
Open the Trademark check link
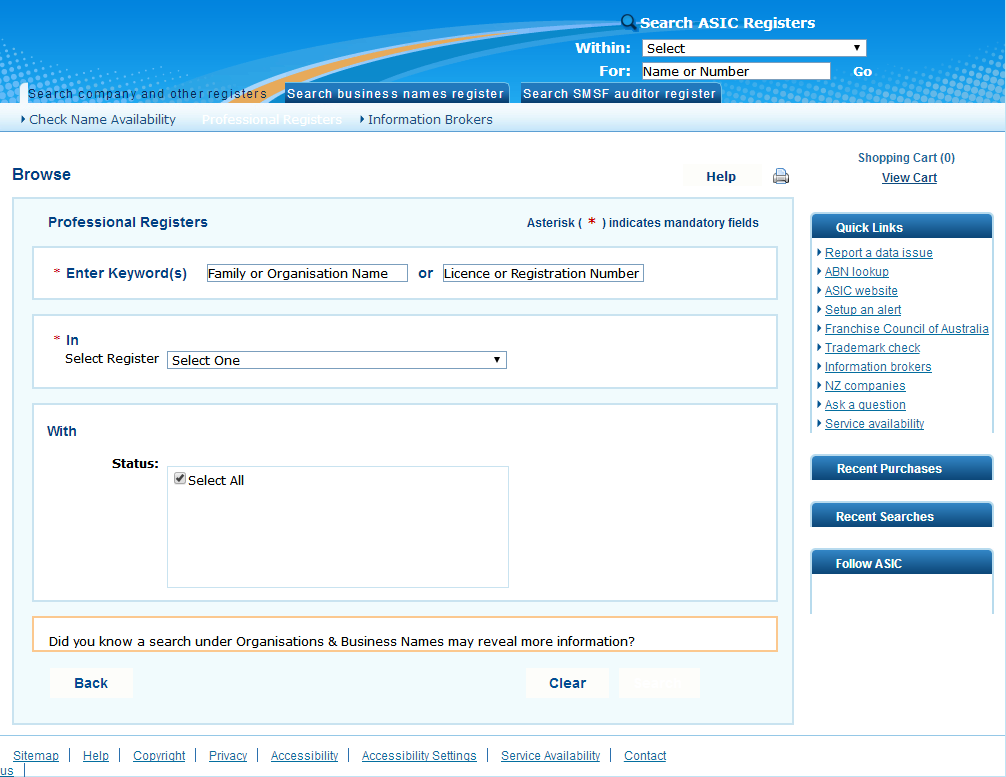[872, 348]
